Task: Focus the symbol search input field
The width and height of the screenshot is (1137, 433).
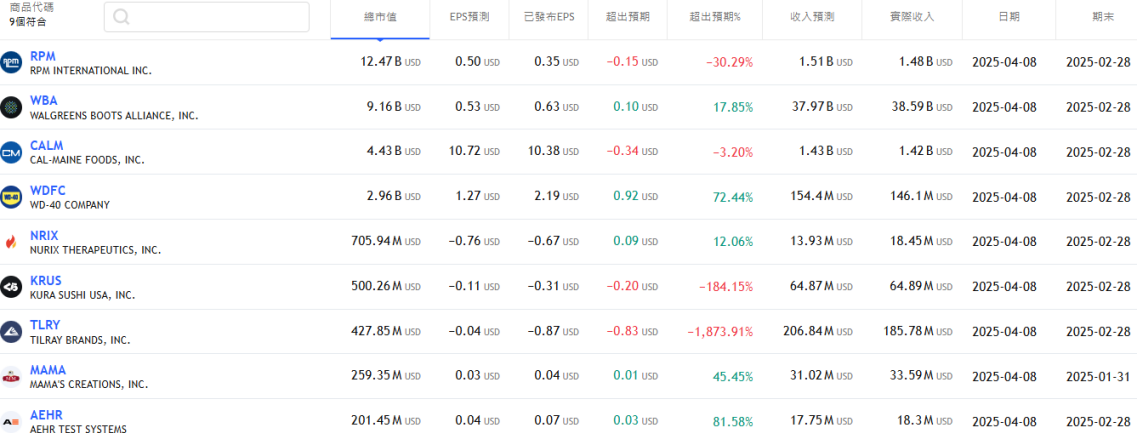Action: click(x=207, y=17)
